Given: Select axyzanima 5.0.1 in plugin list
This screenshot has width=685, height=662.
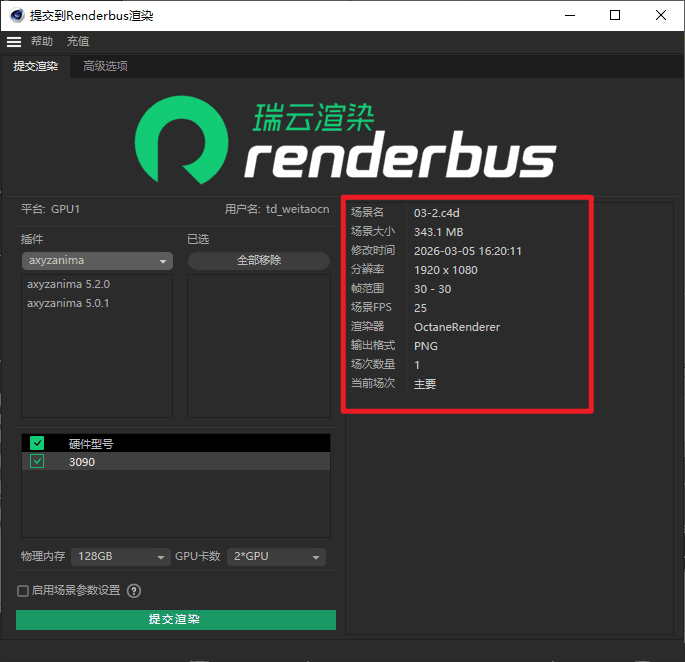Looking at the screenshot, I should pyautogui.click(x=68, y=303).
